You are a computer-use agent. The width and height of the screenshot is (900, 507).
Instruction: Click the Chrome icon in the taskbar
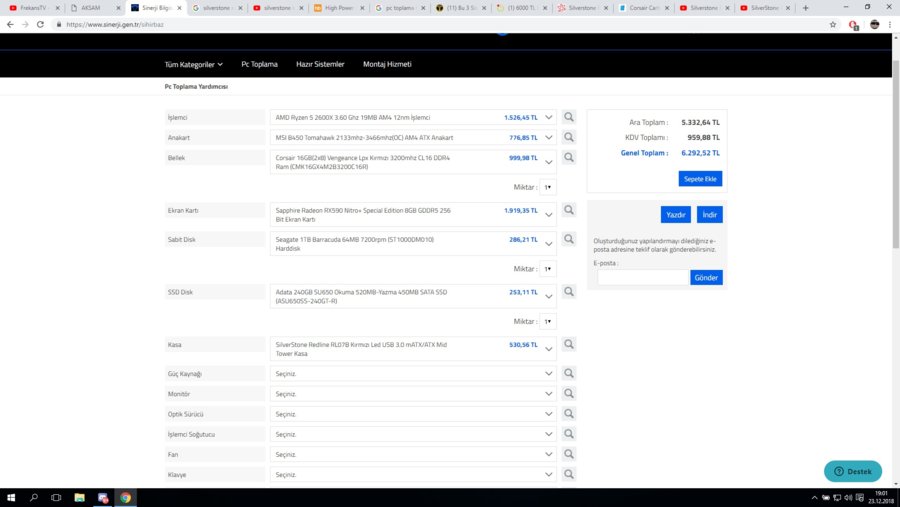click(x=125, y=498)
